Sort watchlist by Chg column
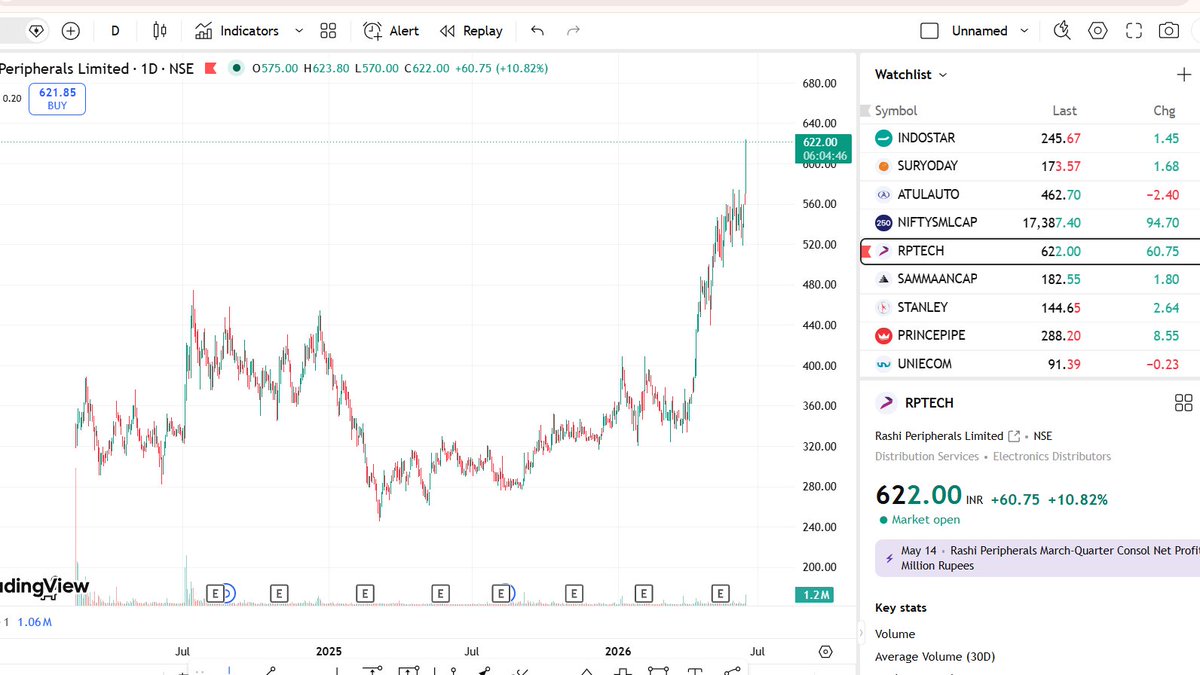Image resolution: width=1200 pixels, height=675 pixels. tap(1165, 111)
